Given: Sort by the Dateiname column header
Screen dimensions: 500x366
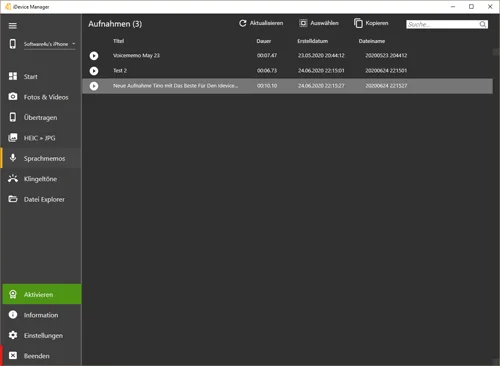Looking at the screenshot, I should (372, 41).
